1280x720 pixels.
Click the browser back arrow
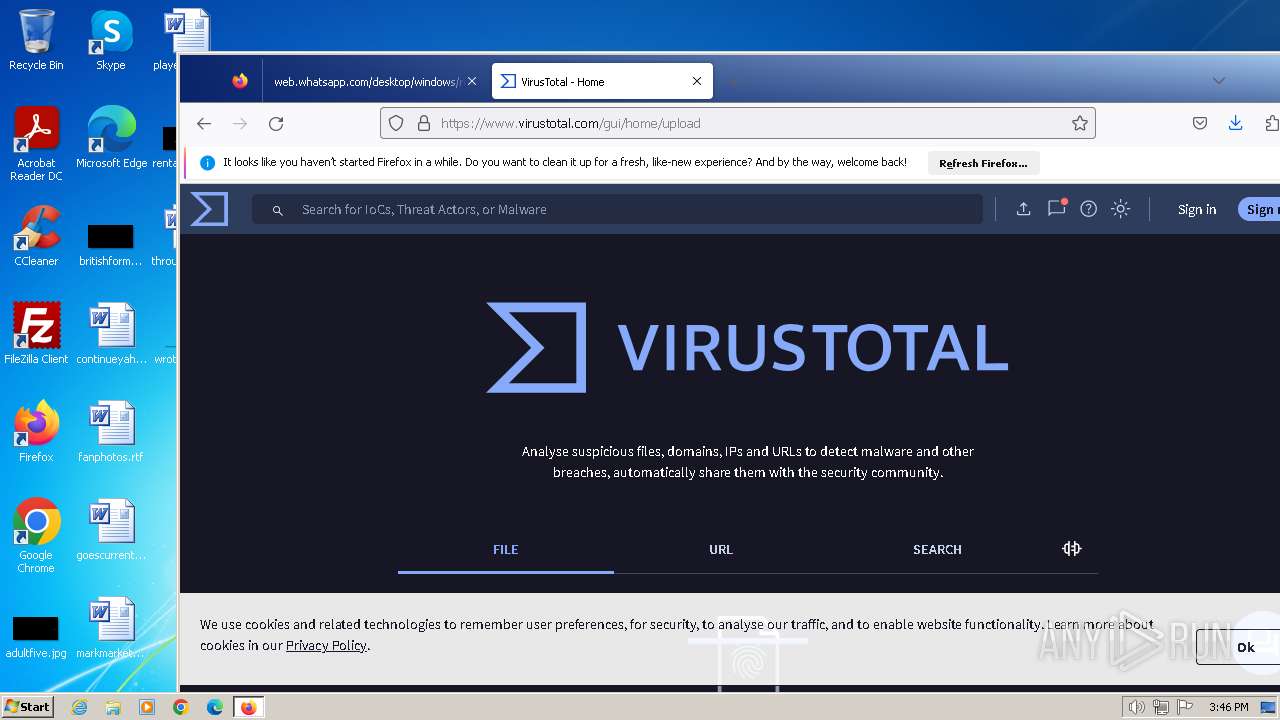click(204, 123)
